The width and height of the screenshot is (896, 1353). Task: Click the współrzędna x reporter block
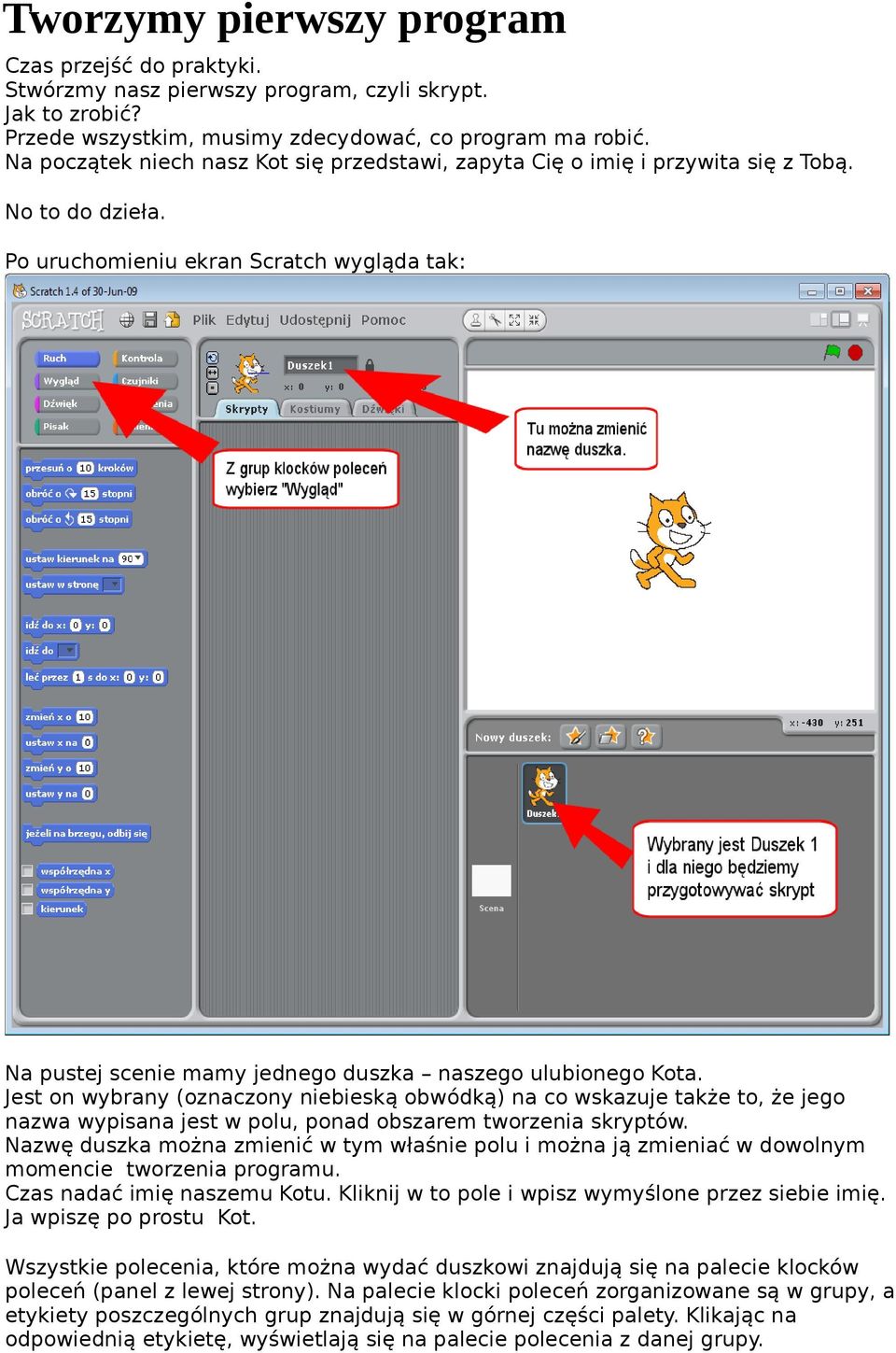[x=76, y=871]
